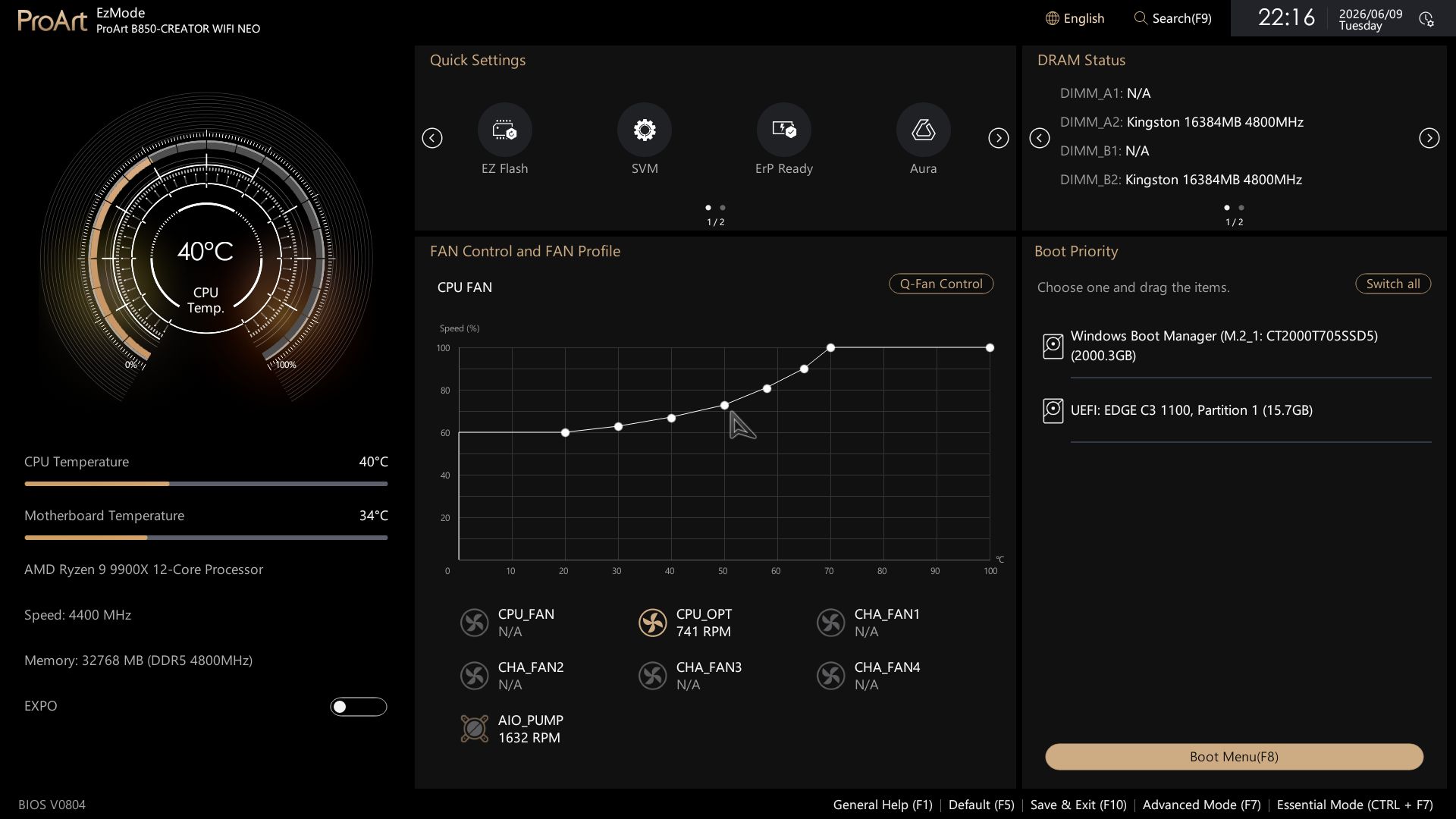Select the CHA_FAN4 fan icon

click(x=831, y=676)
